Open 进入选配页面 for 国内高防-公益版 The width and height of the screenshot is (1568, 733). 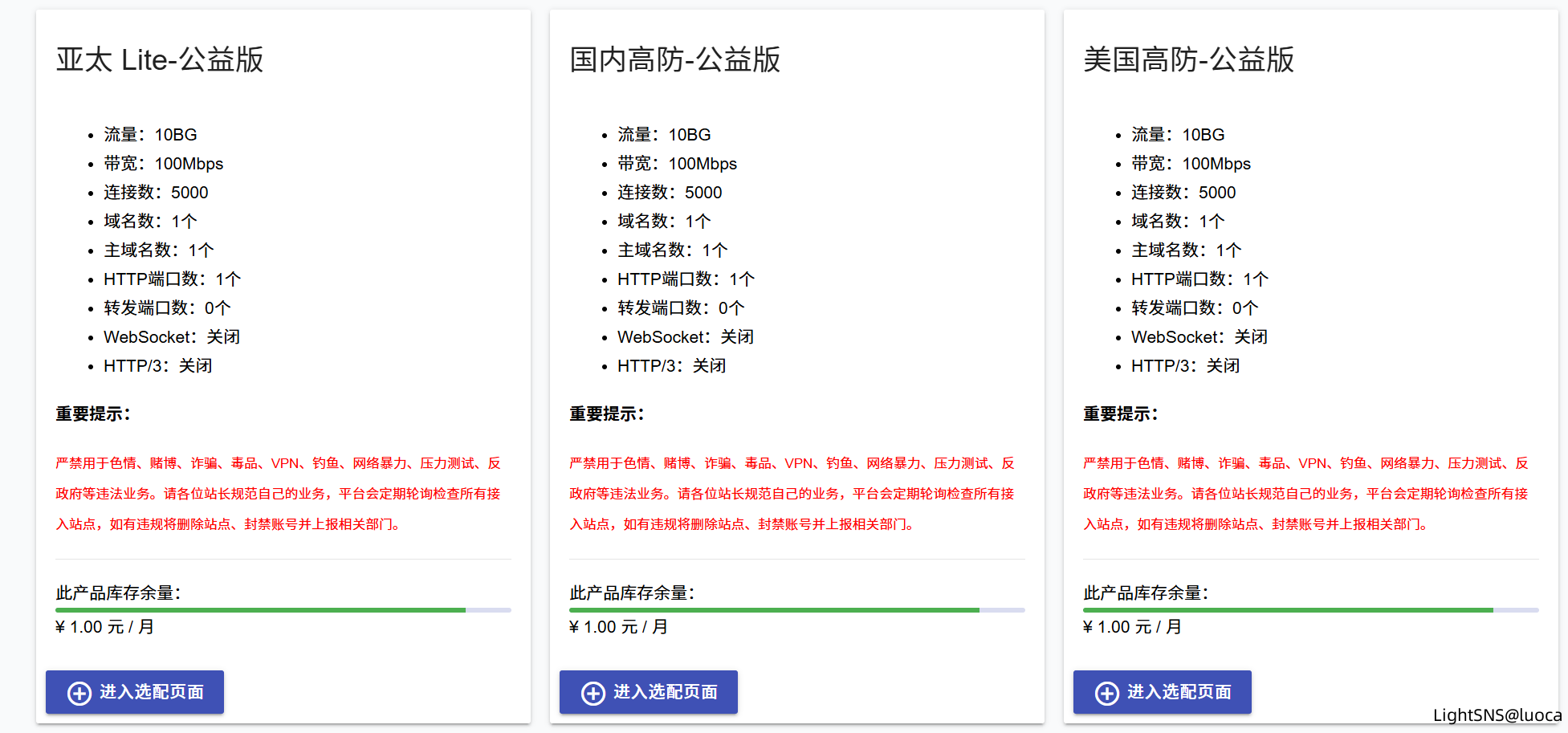pos(649,692)
